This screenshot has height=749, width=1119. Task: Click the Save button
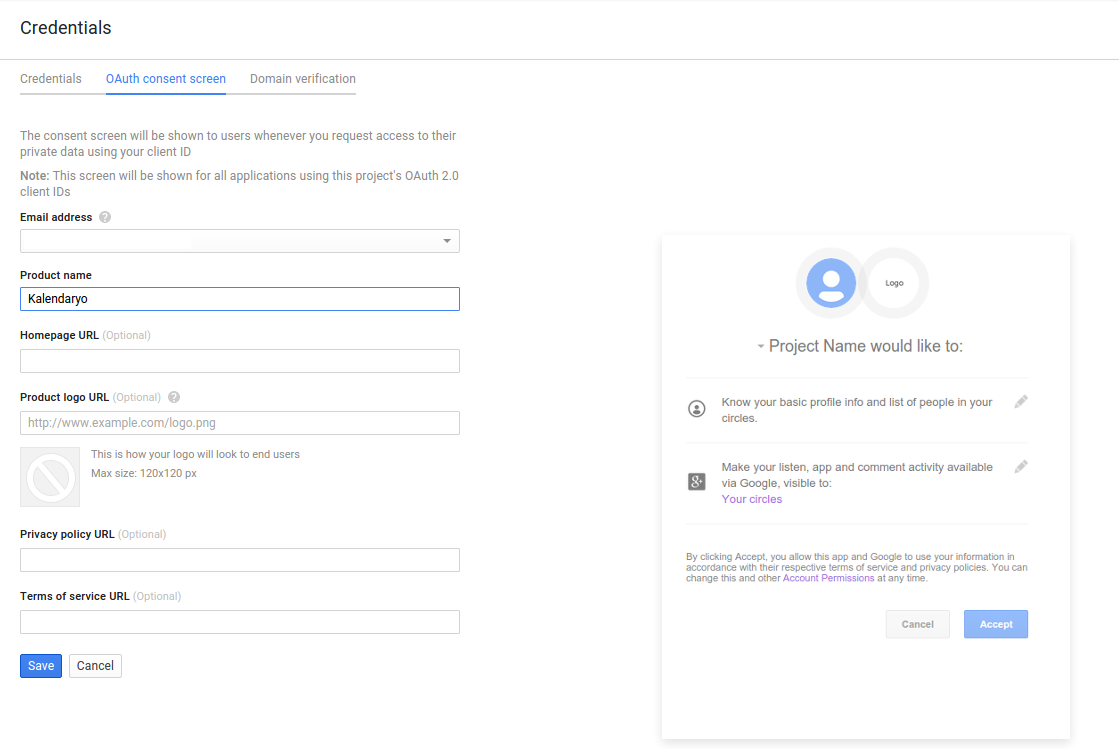pyautogui.click(x=41, y=666)
